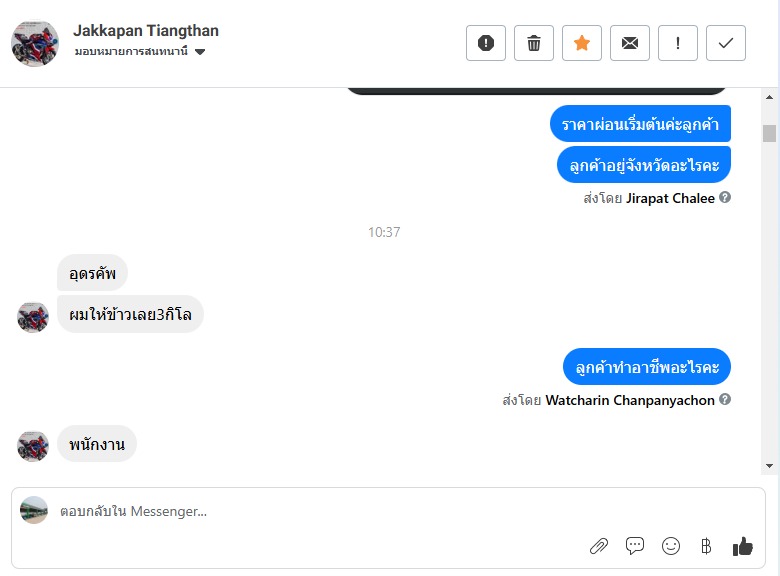Open Jakkapan Tiangthan profile name
Screen dimensions: 780x576
click(x=146, y=30)
